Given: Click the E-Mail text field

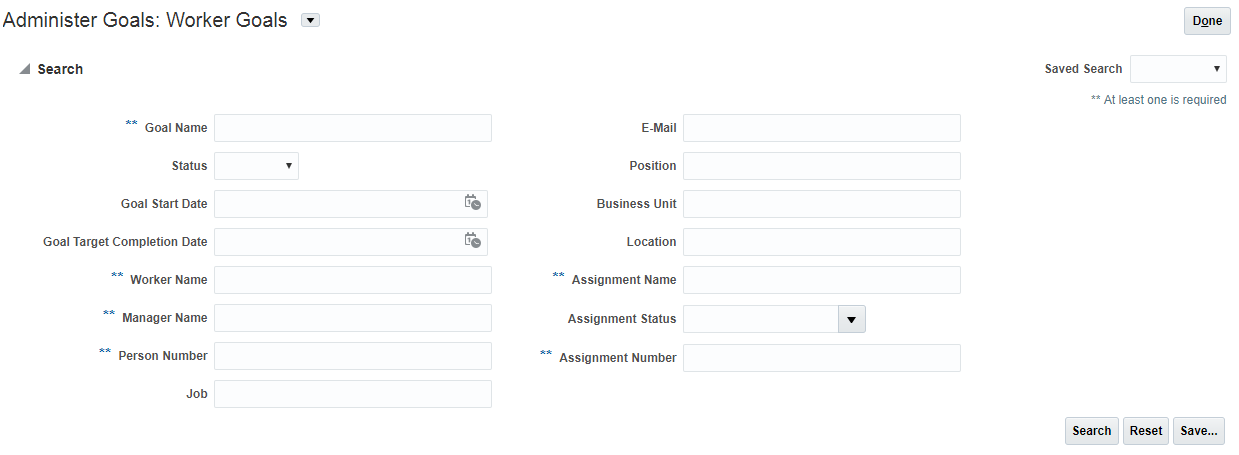Looking at the screenshot, I should pos(821,128).
